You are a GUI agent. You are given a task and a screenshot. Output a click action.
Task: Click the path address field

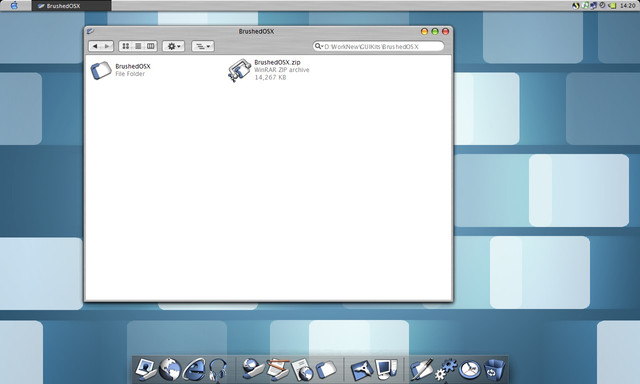[382, 47]
